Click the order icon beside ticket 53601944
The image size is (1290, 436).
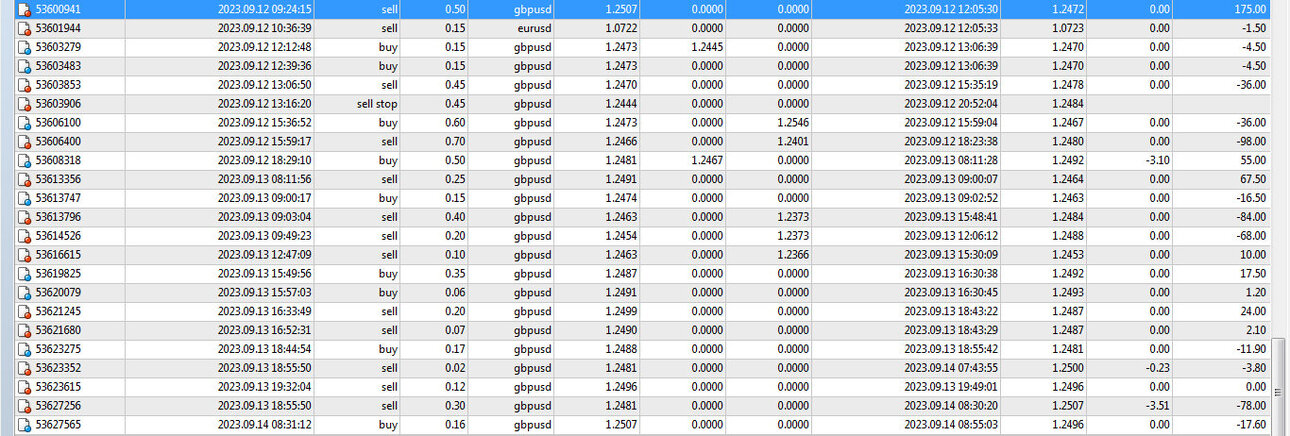24,28
